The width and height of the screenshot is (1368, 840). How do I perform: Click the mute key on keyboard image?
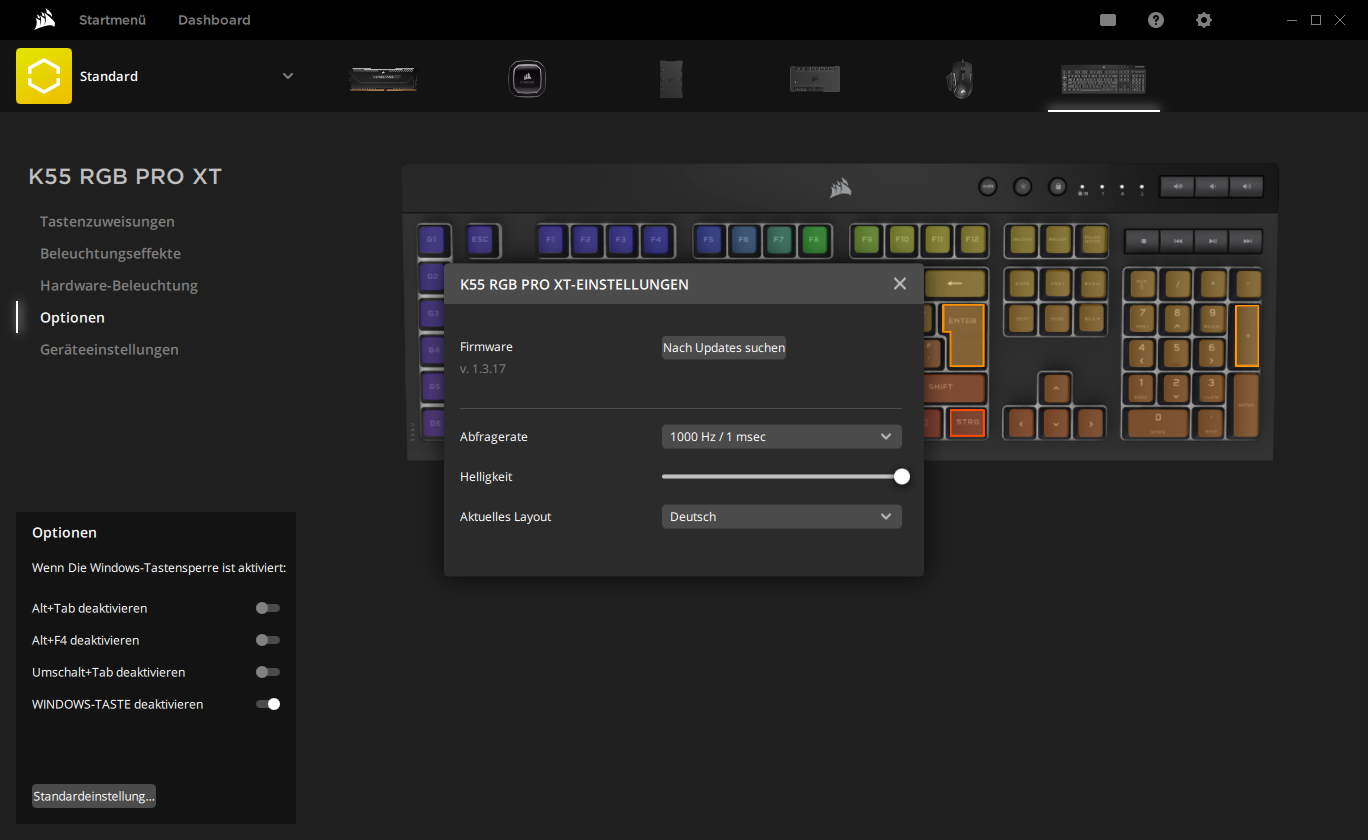click(x=1178, y=186)
